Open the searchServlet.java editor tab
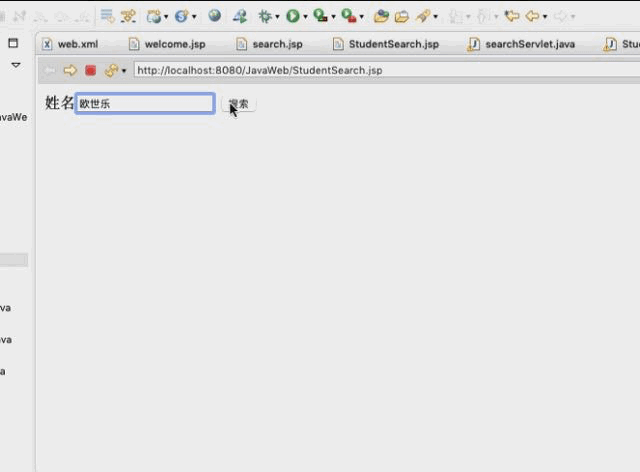This screenshot has height=472, width=640. tap(521, 44)
